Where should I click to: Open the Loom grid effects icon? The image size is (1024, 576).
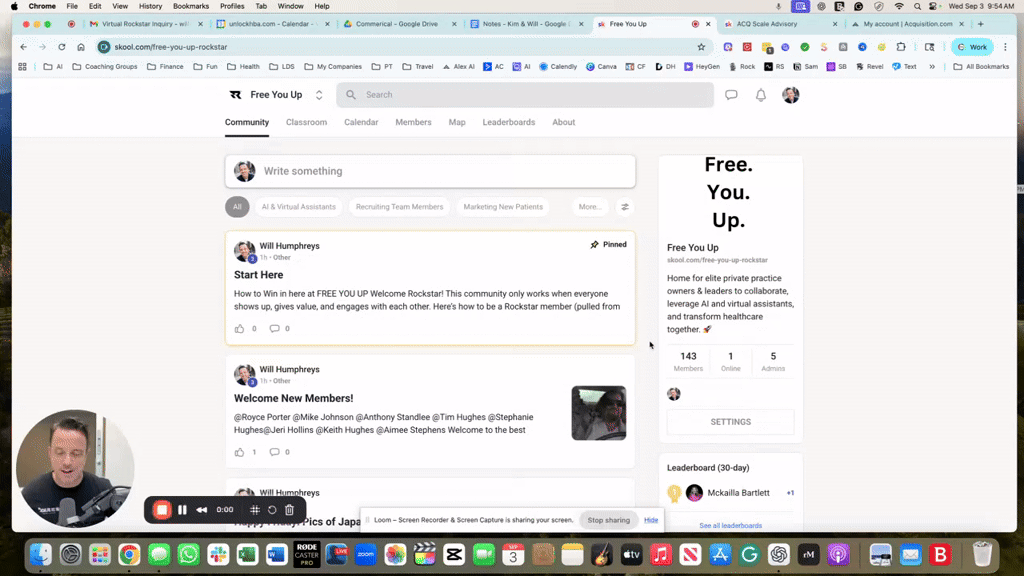255,509
